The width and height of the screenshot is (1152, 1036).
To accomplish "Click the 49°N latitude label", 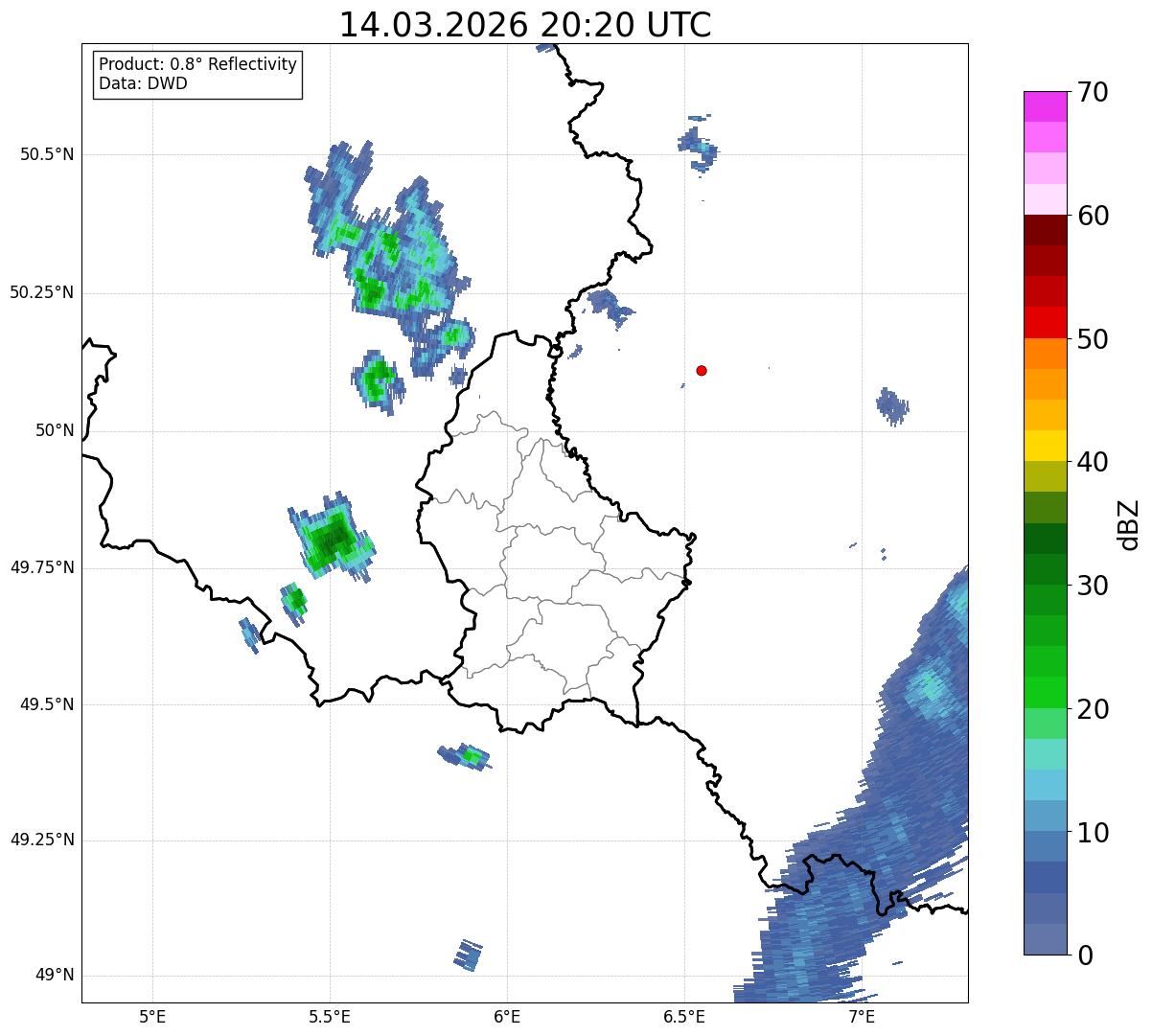I will pos(55,976).
